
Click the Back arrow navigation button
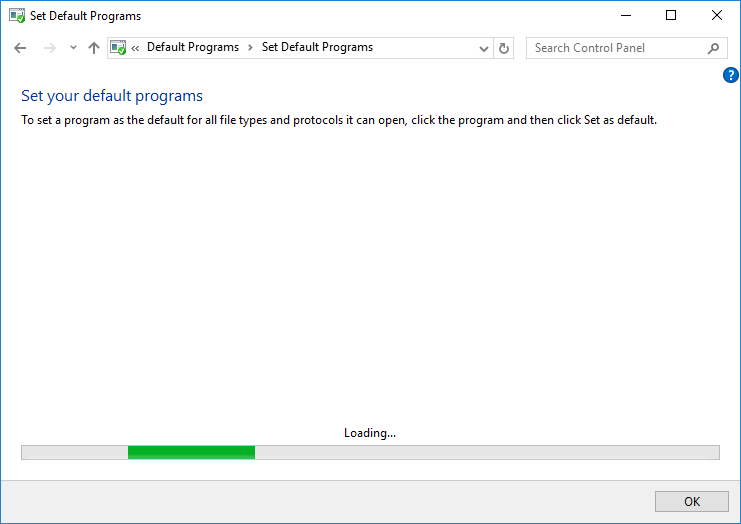point(20,48)
